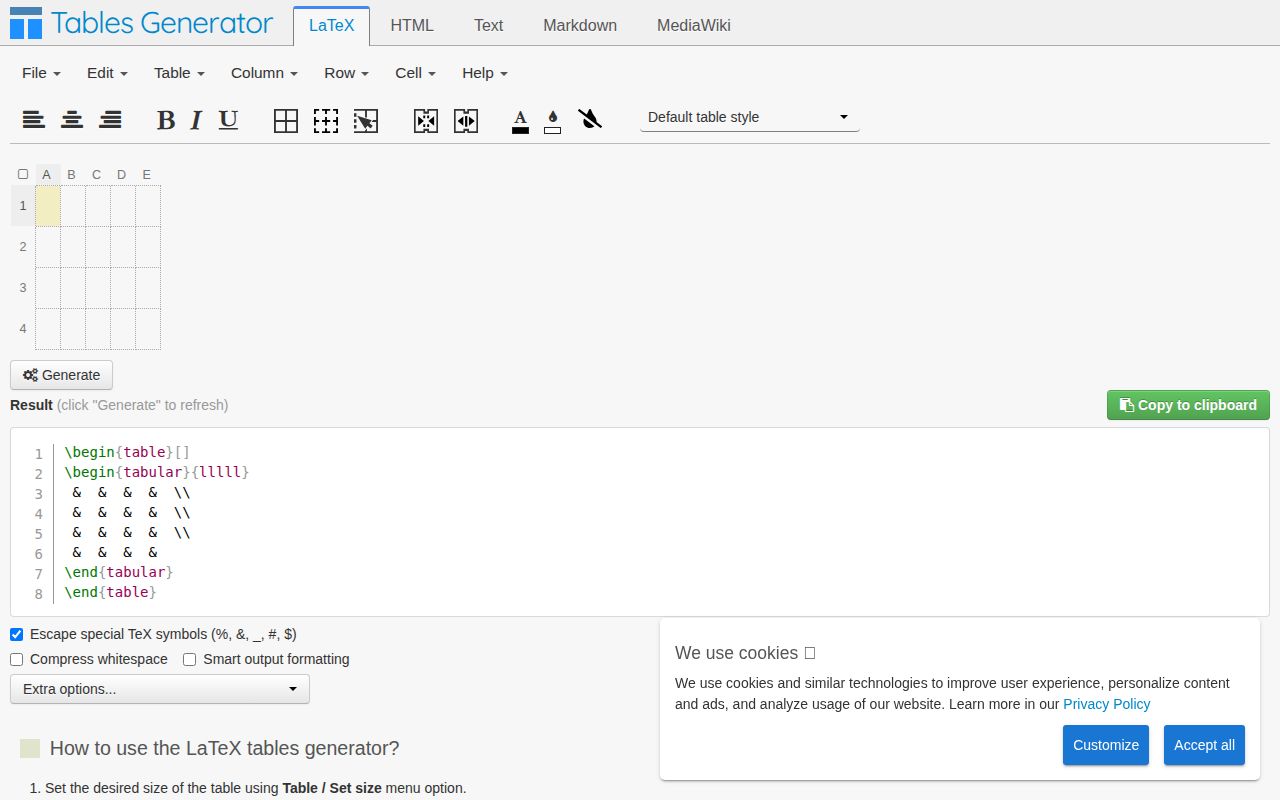Select the align left text icon
The image size is (1280, 800).
pos(33,120)
